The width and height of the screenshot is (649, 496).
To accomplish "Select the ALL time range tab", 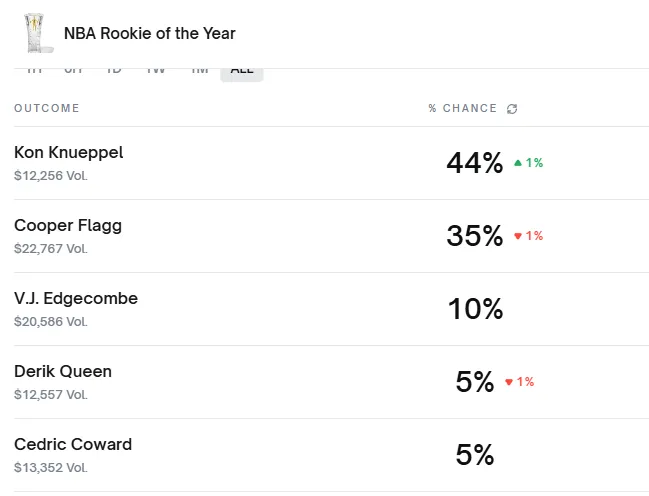I will (x=242, y=71).
